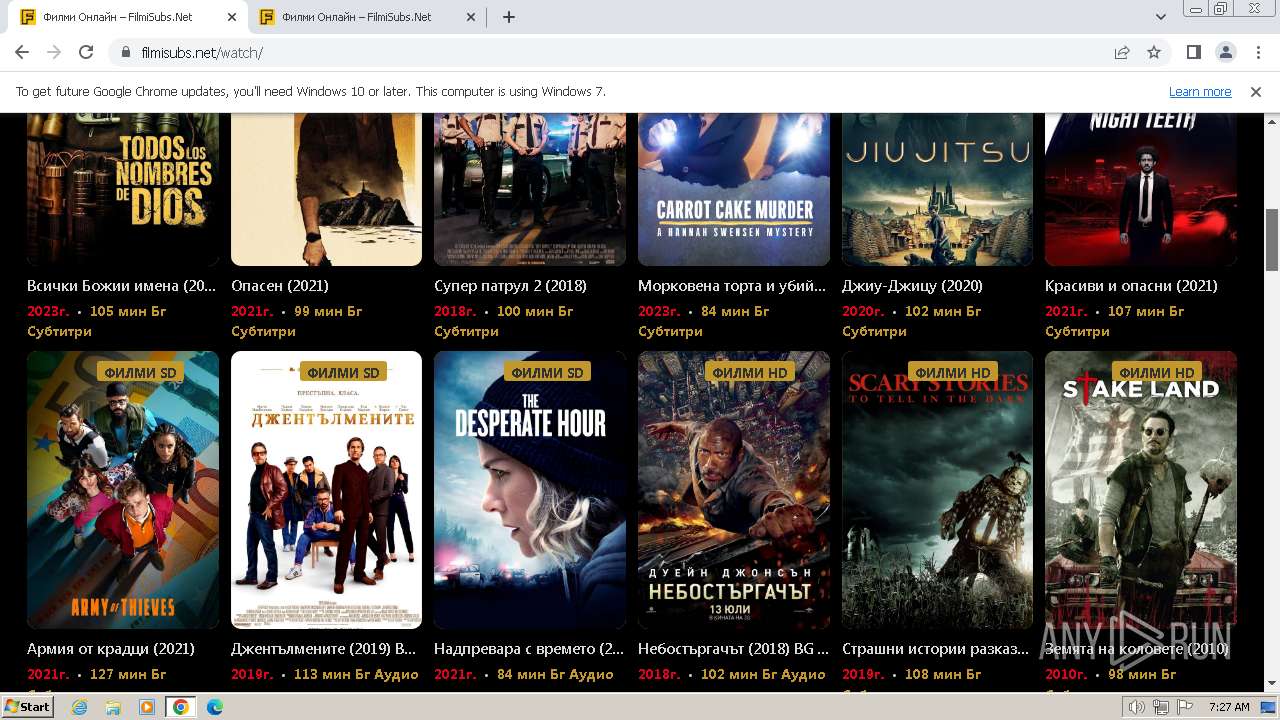Expand the tab search dropdown arrow
Viewport: 1280px width, 720px height.
click(x=1161, y=17)
